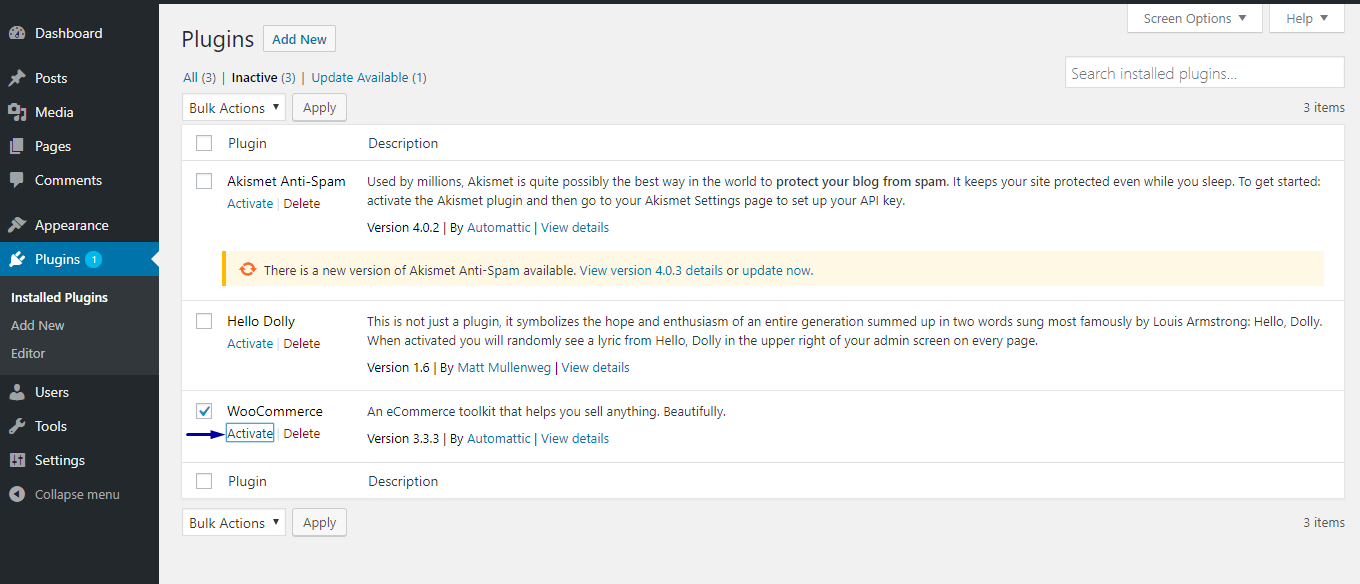The image size is (1360, 584).
Task: Show the All (3) plugins filter
Action: (x=199, y=77)
